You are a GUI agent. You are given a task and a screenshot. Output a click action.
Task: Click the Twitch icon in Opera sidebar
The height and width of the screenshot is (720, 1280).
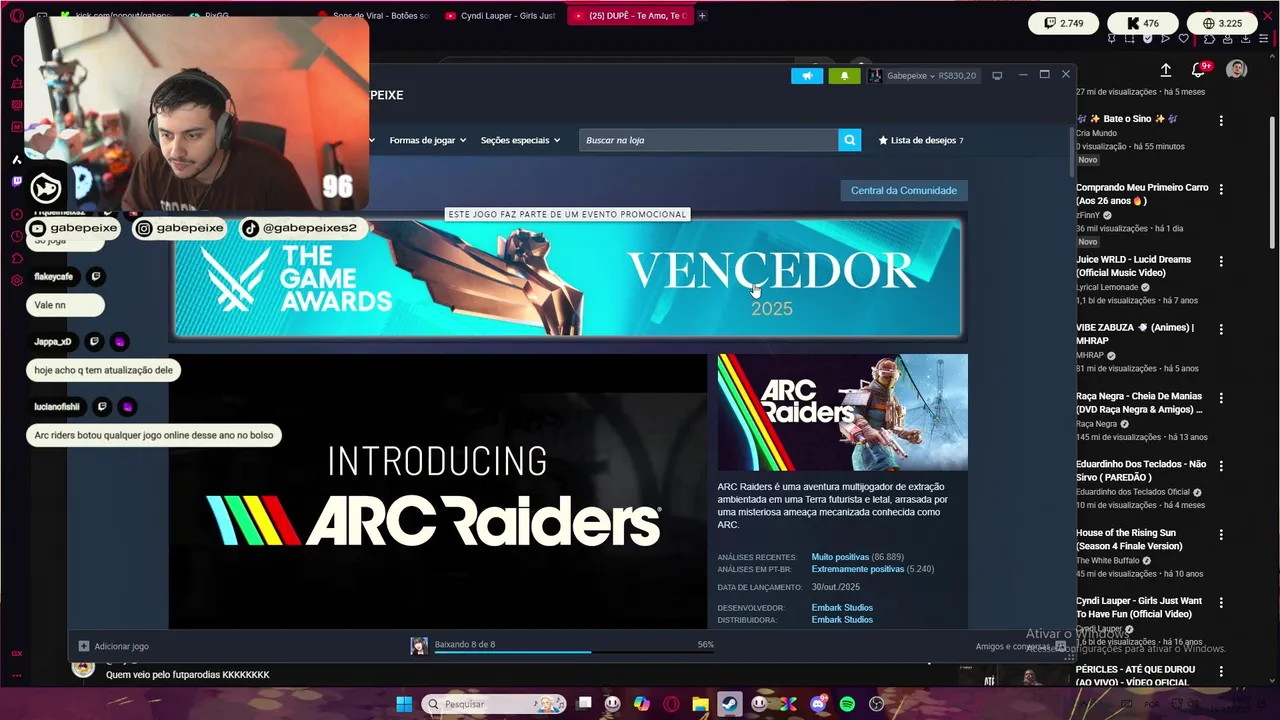17,182
